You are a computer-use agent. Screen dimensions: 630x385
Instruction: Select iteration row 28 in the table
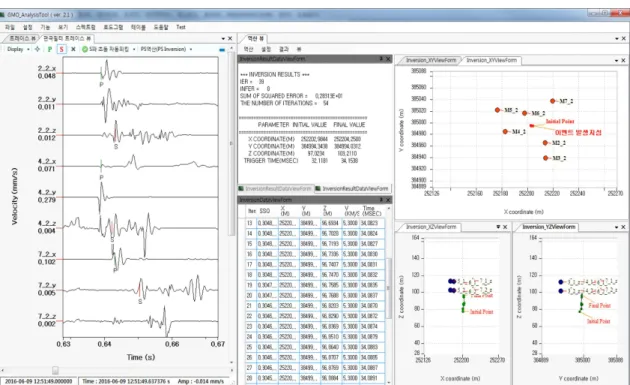(x=315, y=378)
